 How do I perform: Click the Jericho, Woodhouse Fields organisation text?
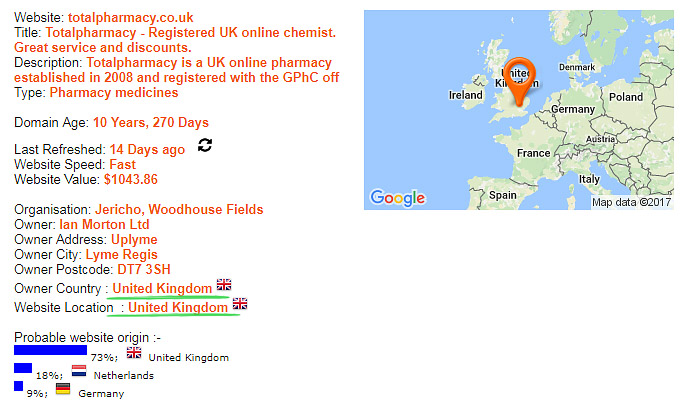click(x=179, y=209)
